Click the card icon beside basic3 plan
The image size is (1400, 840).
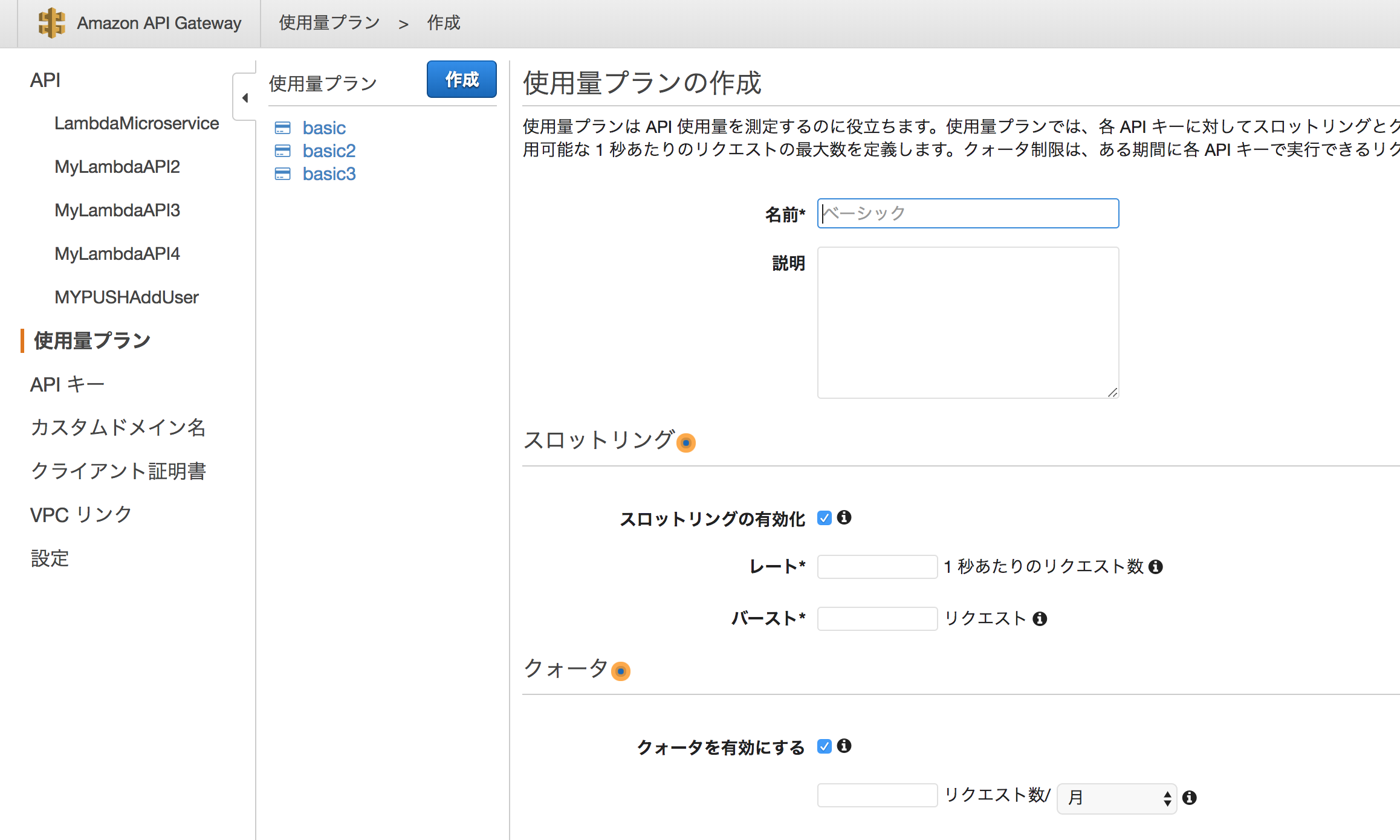[x=282, y=174]
